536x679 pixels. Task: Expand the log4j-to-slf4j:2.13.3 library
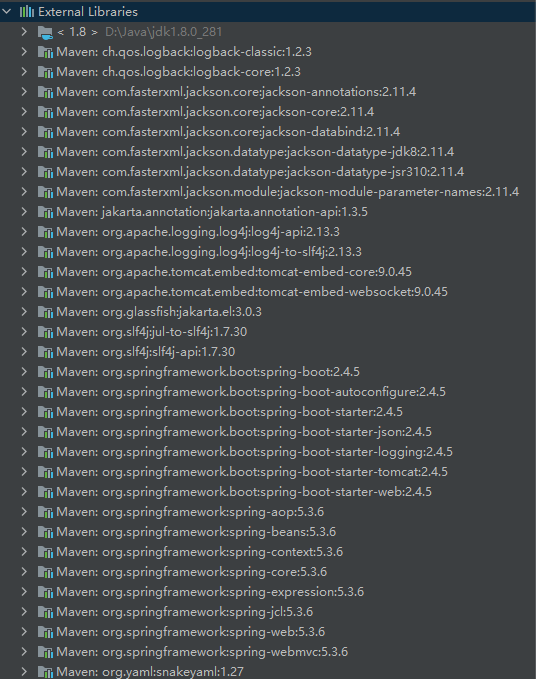tap(24, 252)
